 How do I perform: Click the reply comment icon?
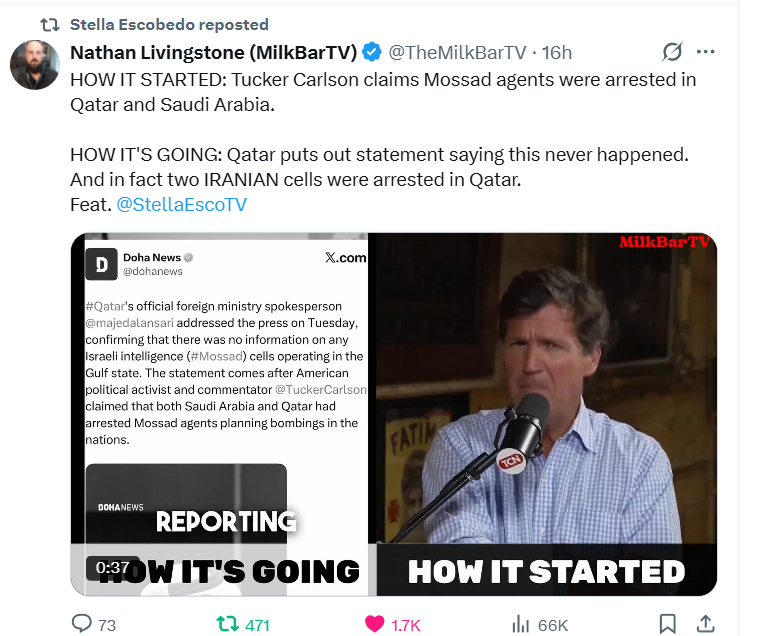[x=82, y=624]
